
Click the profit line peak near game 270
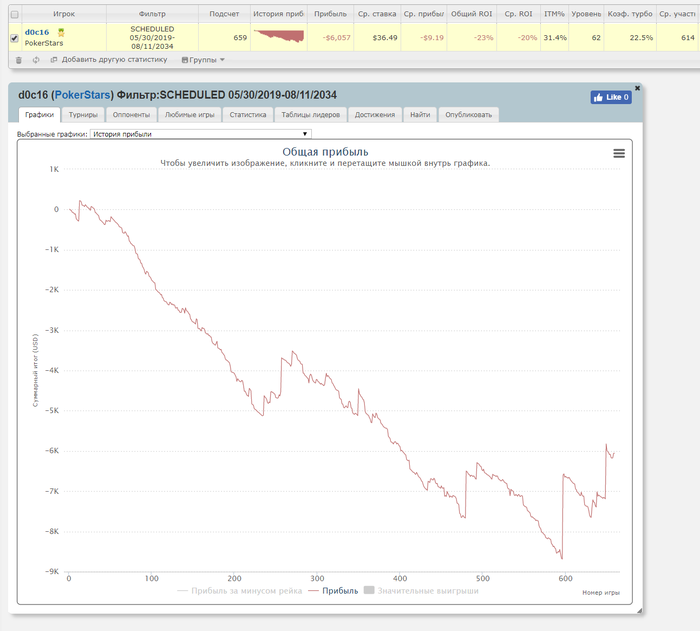coord(293,352)
